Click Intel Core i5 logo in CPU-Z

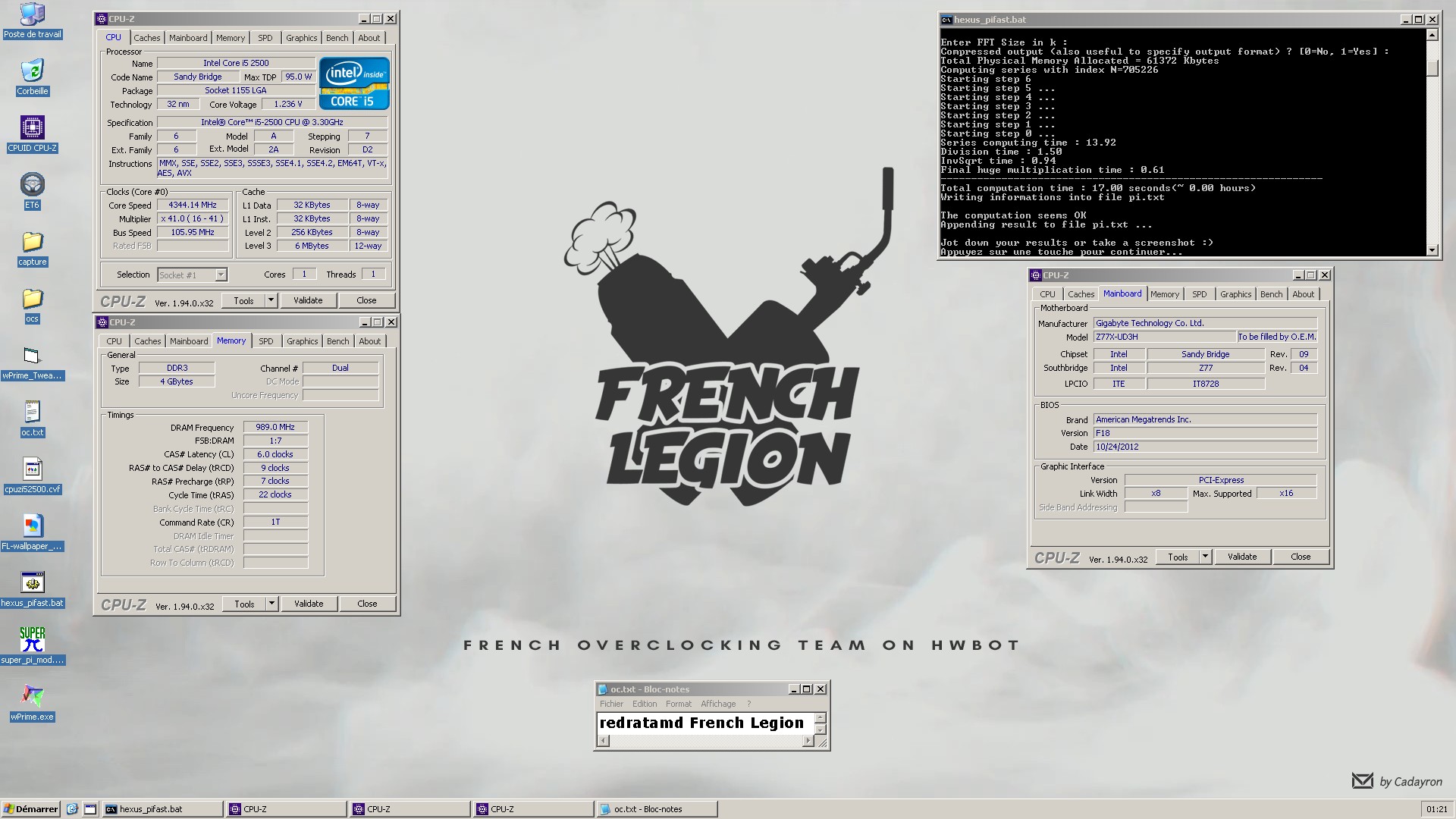click(x=354, y=83)
